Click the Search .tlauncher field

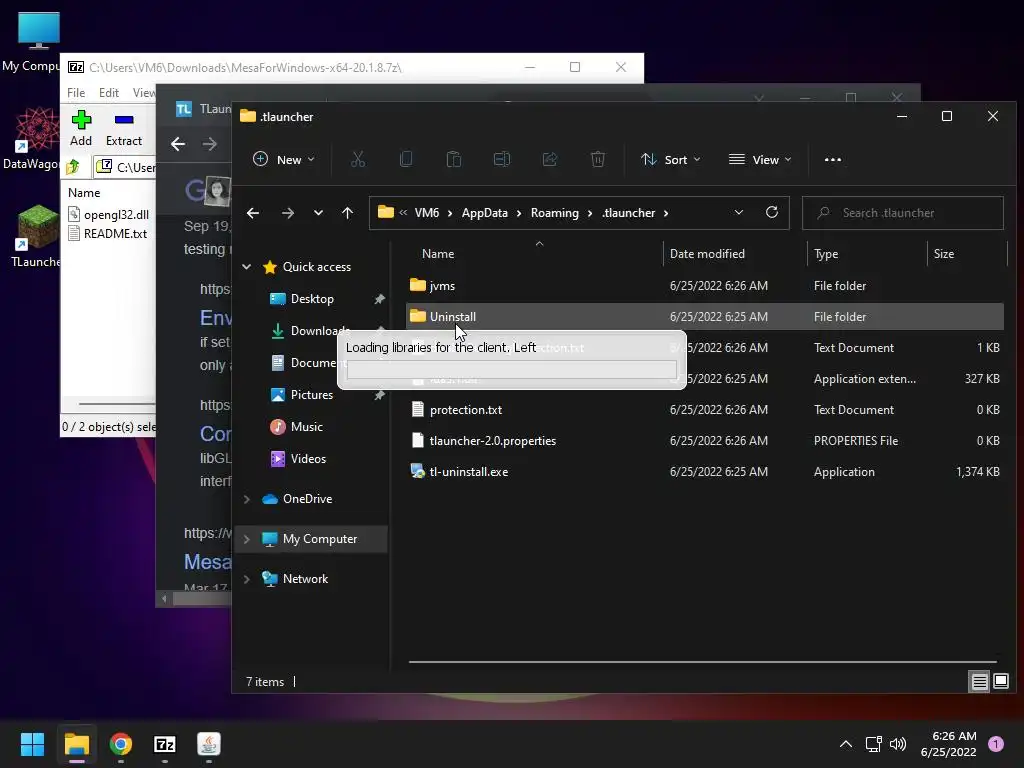tap(903, 213)
